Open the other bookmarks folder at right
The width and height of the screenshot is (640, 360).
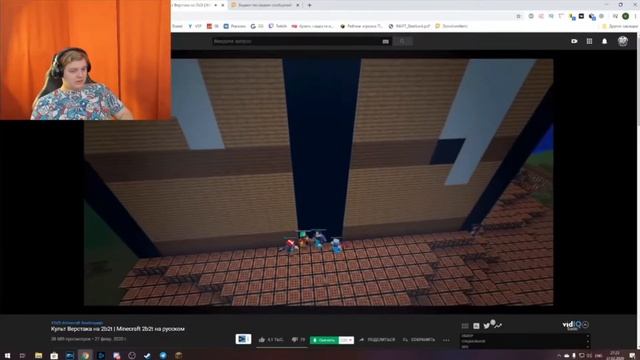(x=620, y=26)
